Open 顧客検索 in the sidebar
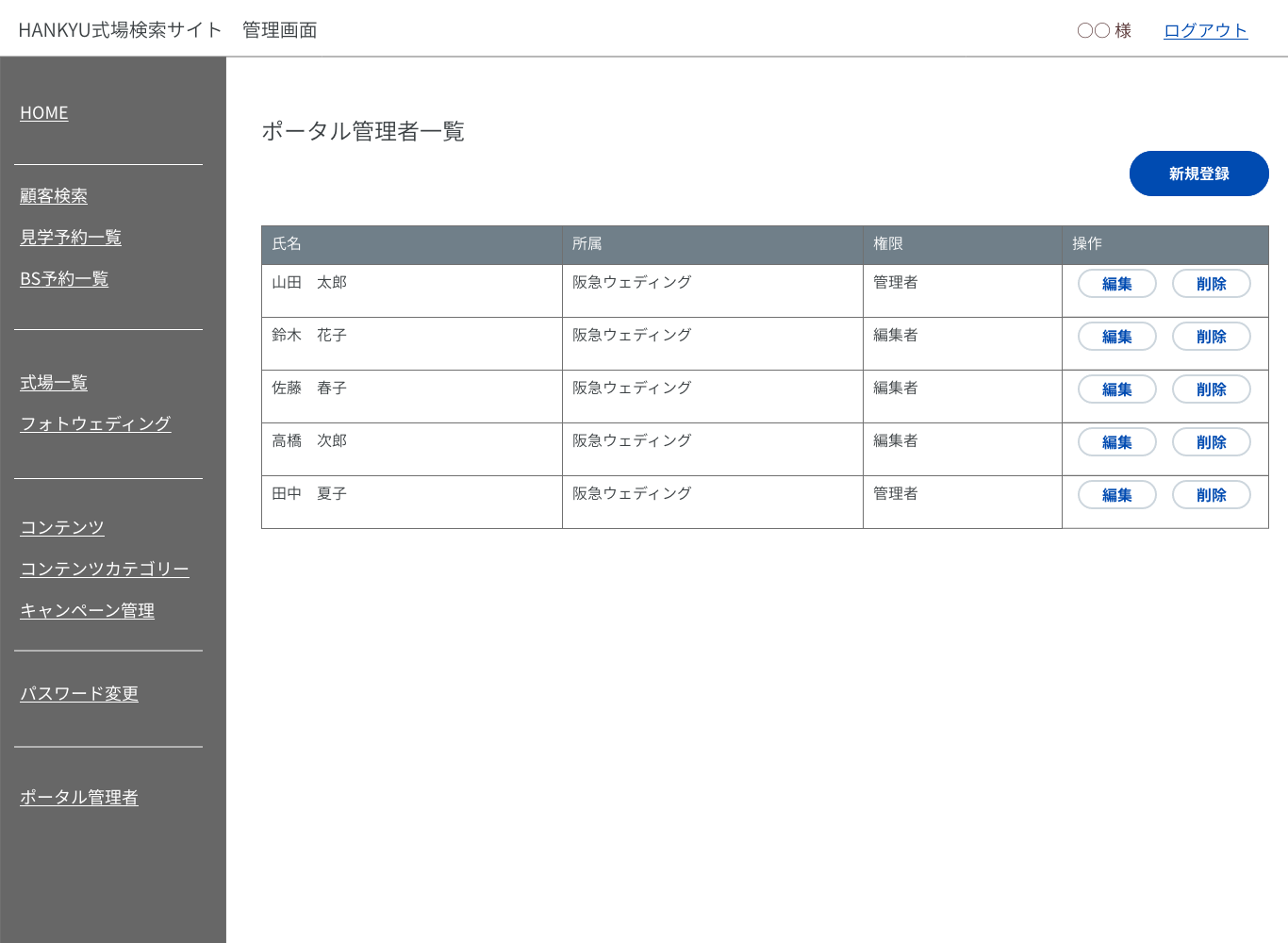 [x=54, y=196]
